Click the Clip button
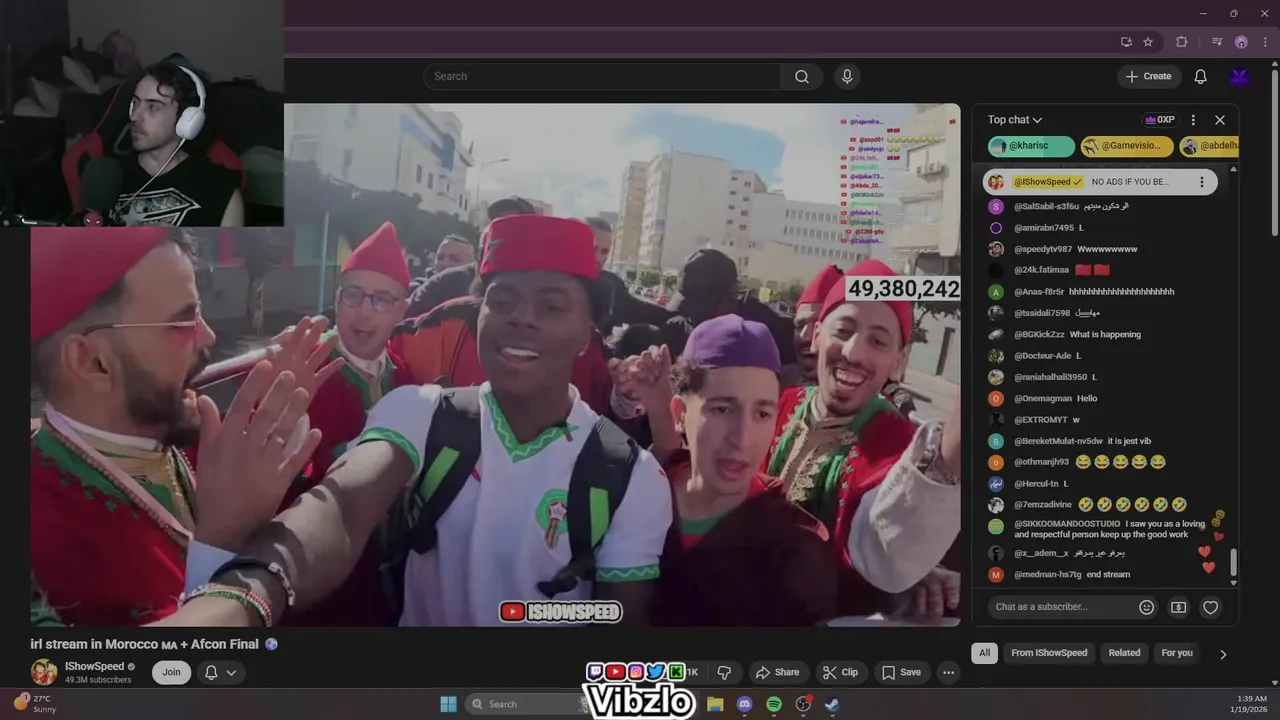The width and height of the screenshot is (1280, 720). pos(840,672)
